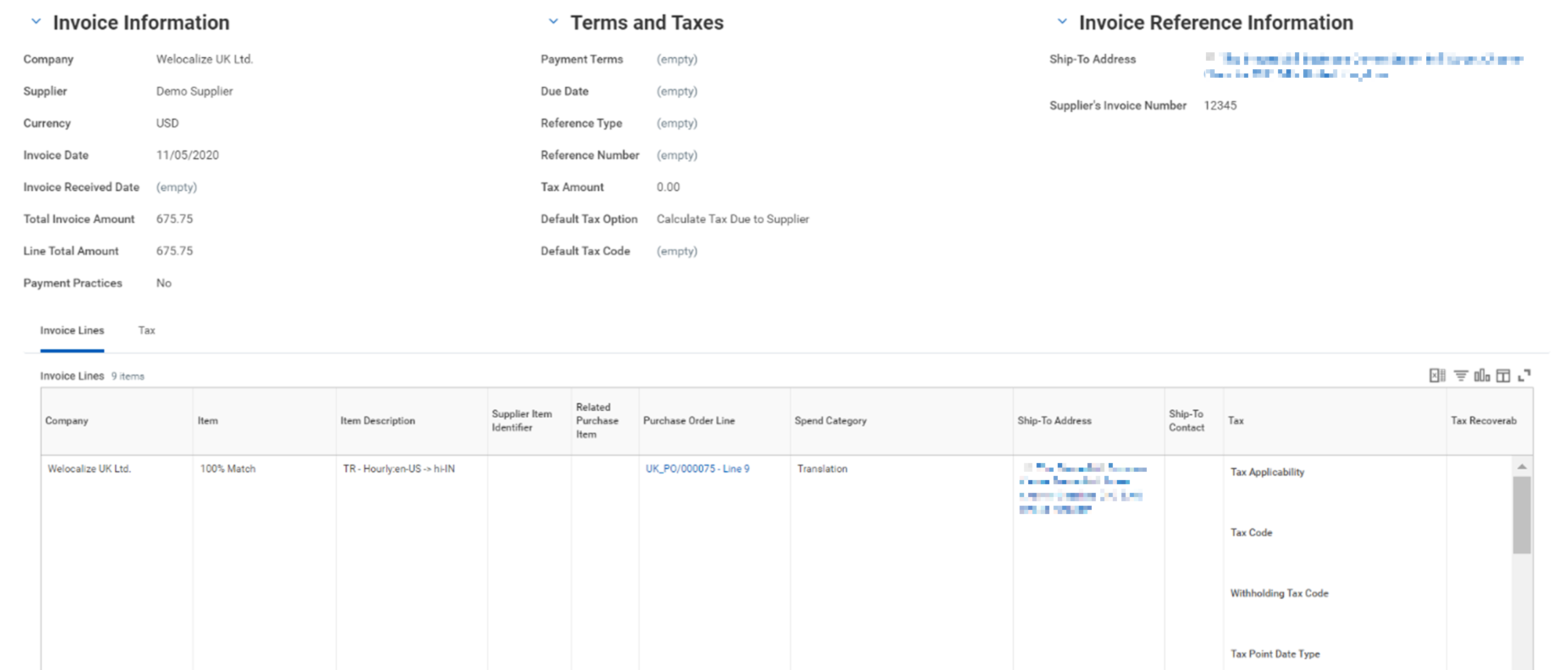Select the Translation spend category cell

tap(822, 468)
